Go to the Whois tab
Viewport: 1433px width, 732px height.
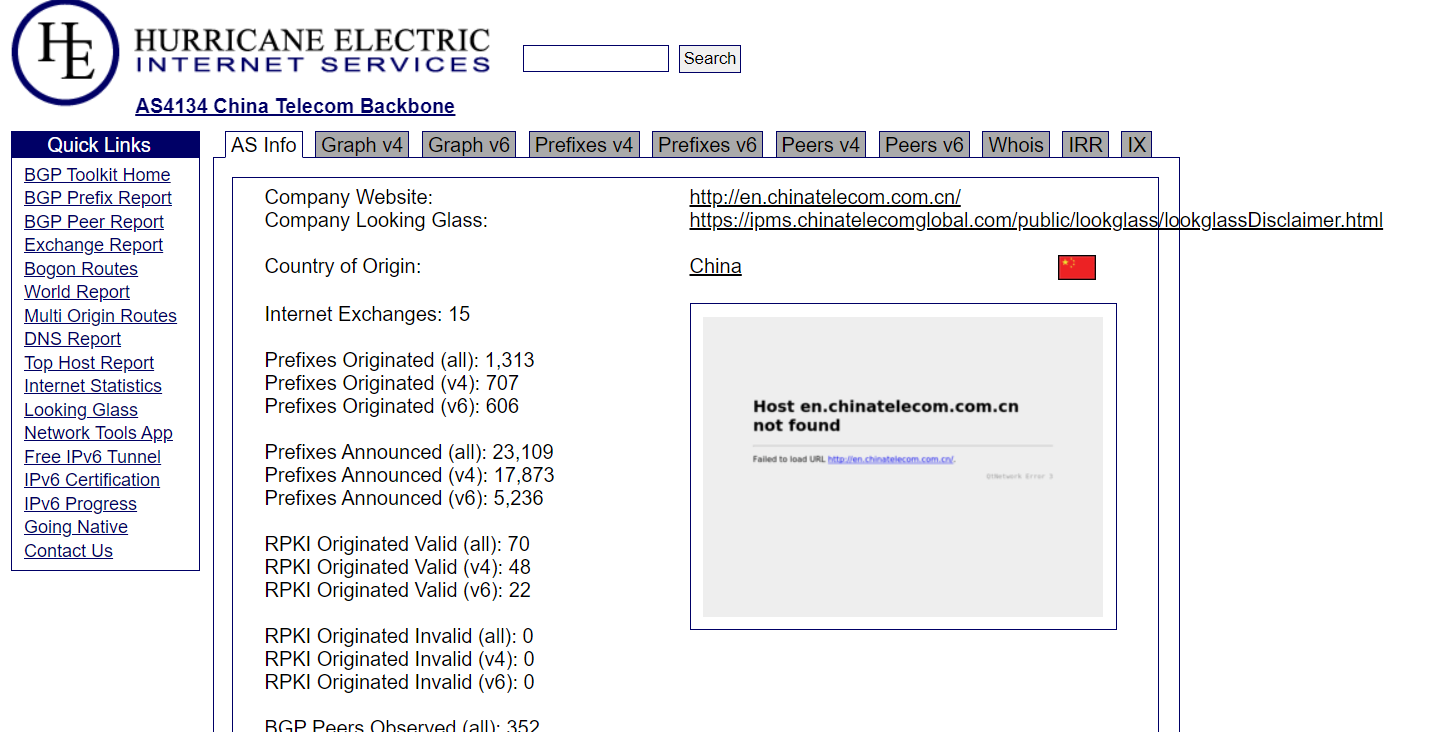[1015, 145]
